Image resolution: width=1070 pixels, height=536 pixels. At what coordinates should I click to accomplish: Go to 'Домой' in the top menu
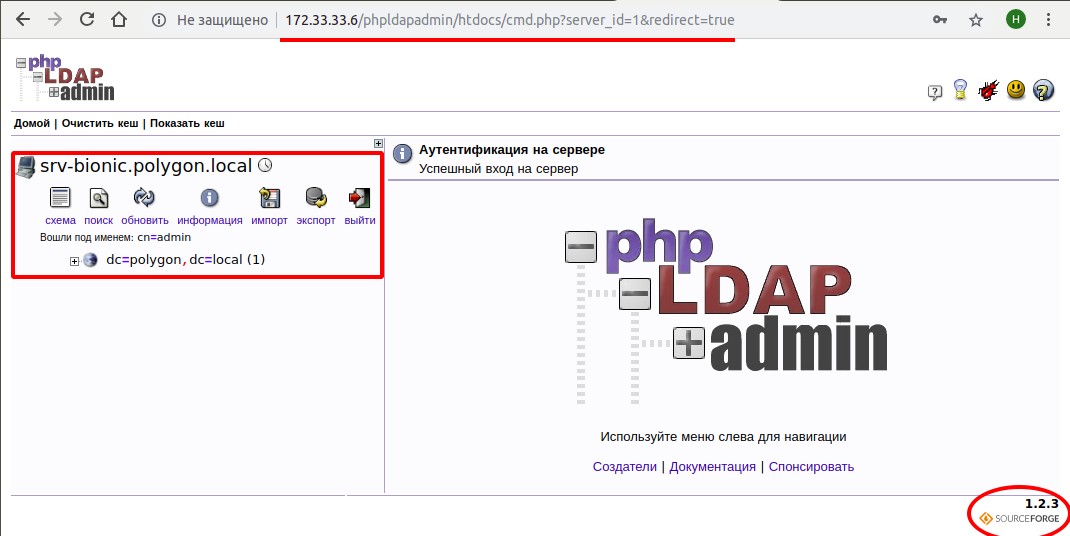tap(32, 124)
